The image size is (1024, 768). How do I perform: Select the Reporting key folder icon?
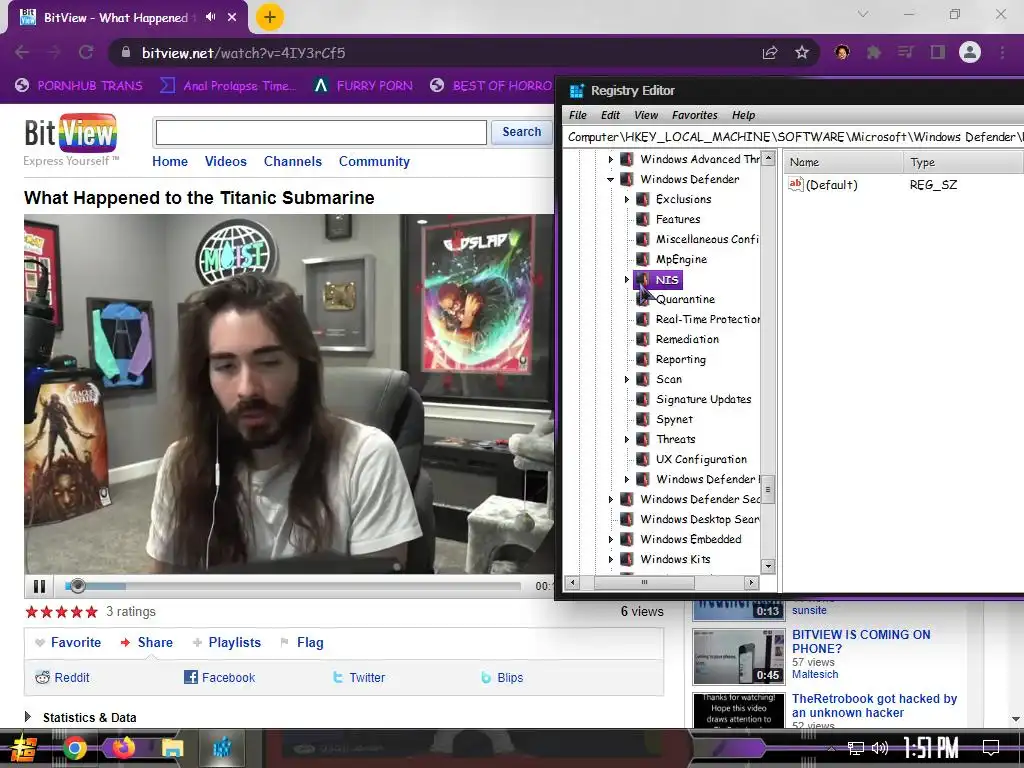point(643,359)
